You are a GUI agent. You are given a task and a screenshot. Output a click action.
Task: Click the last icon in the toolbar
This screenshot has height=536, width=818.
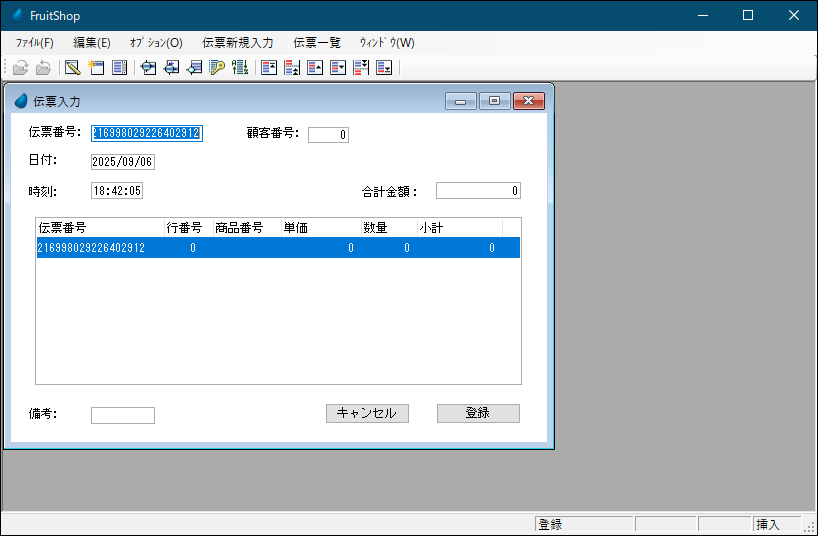384,68
